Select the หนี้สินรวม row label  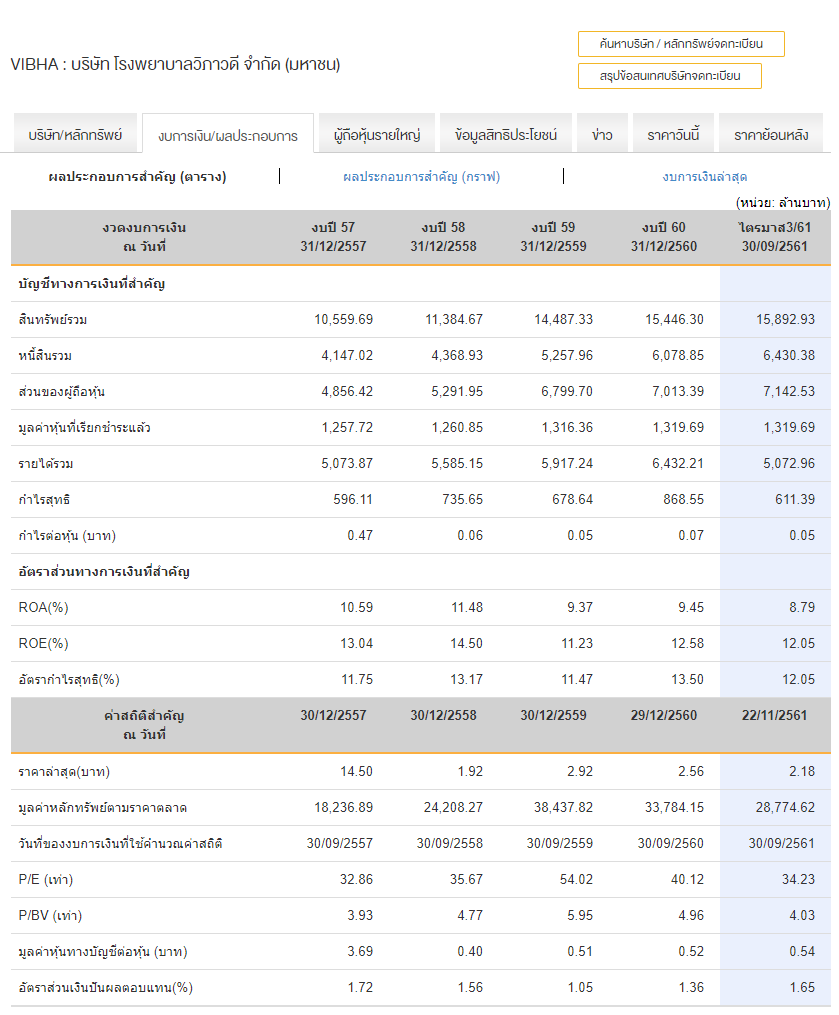tap(45, 355)
